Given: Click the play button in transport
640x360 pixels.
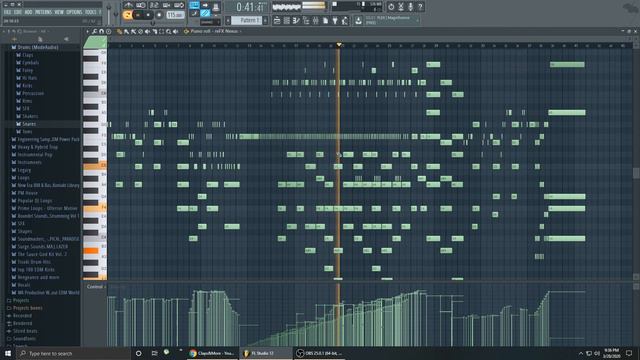Looking at the screenshot, I should point(138,15).
